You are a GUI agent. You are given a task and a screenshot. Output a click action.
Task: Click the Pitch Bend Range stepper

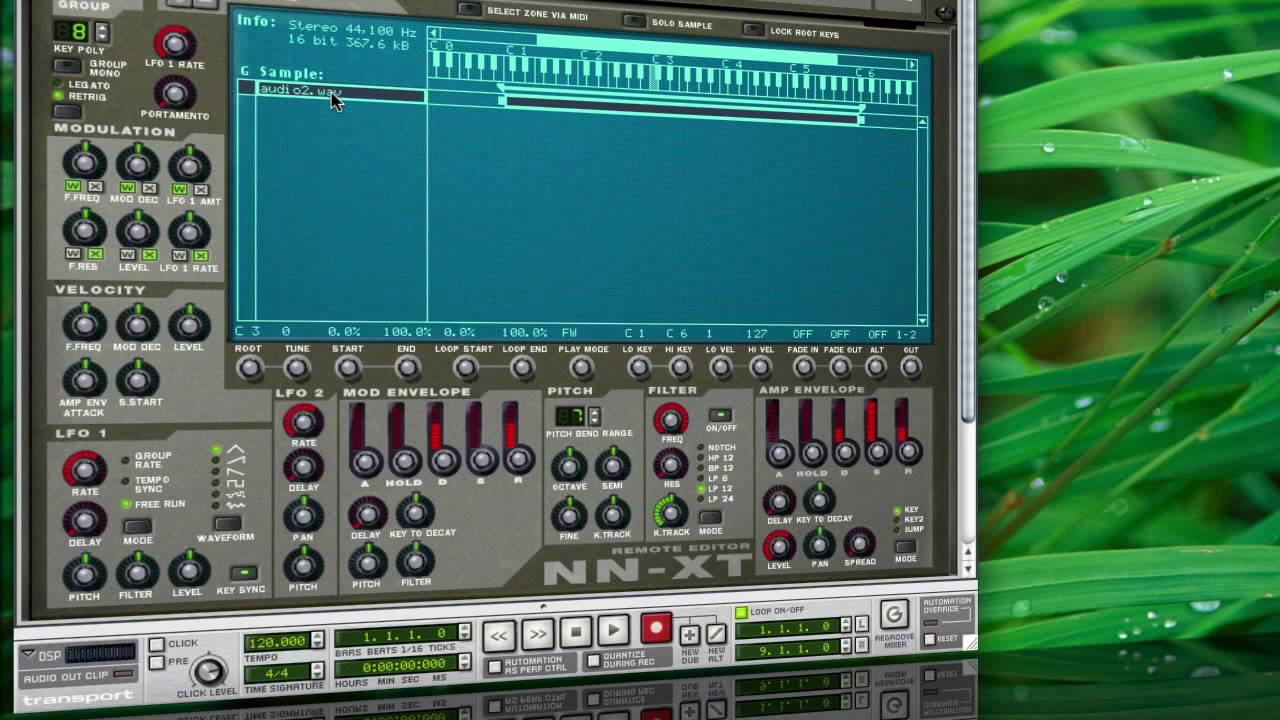(x=594, y=416)
